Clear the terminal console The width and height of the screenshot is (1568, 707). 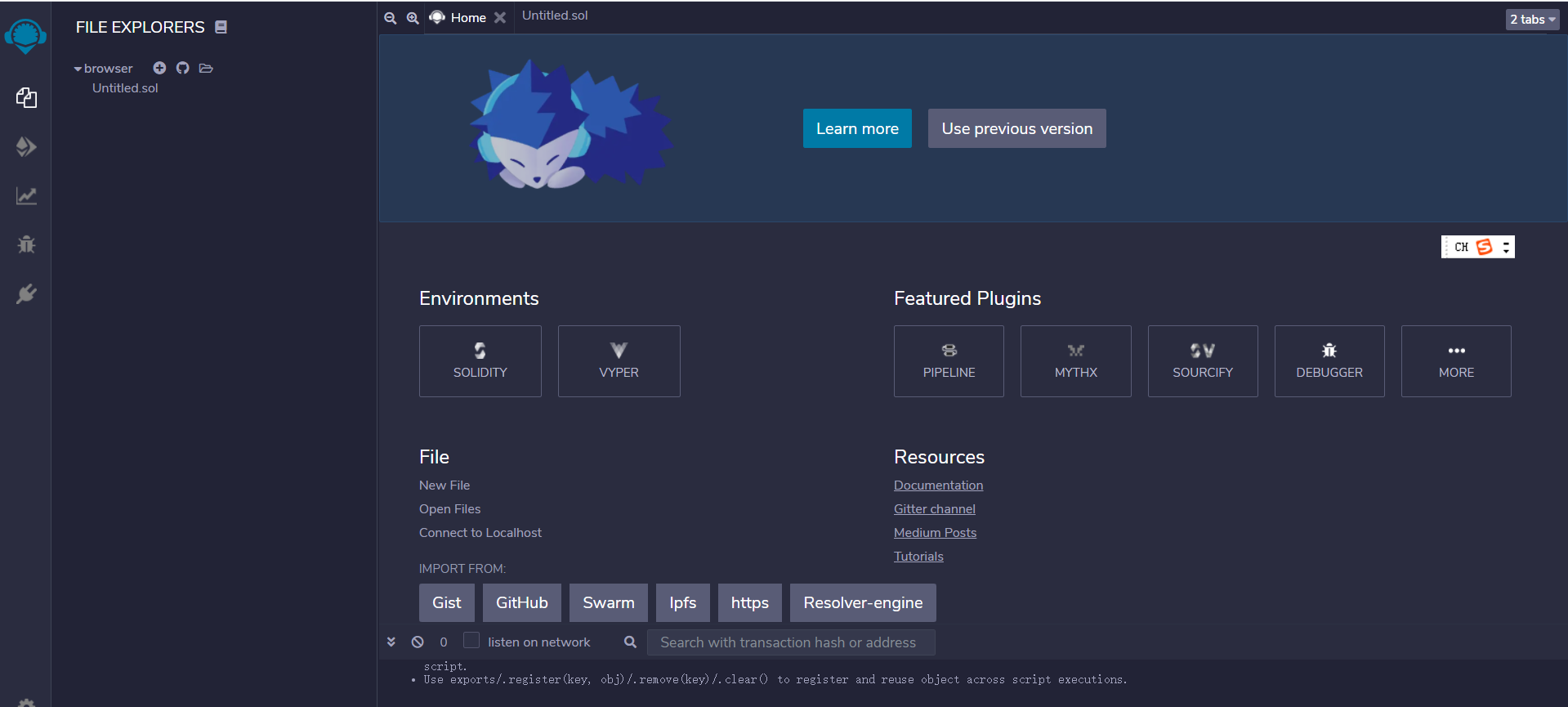click(418, 642)
